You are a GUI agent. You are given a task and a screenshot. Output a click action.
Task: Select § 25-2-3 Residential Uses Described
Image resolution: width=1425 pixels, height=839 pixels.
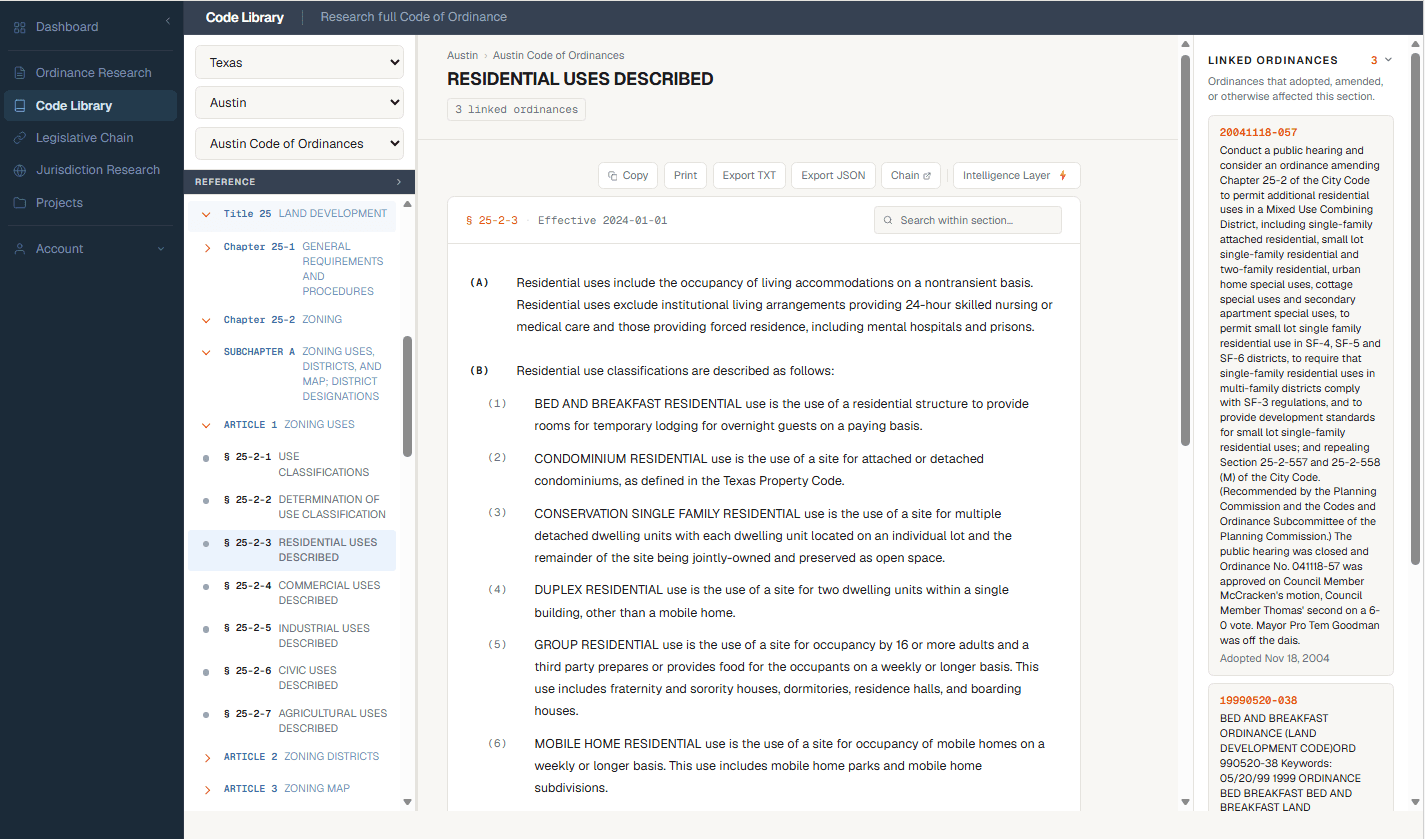[x=291, y=550]
